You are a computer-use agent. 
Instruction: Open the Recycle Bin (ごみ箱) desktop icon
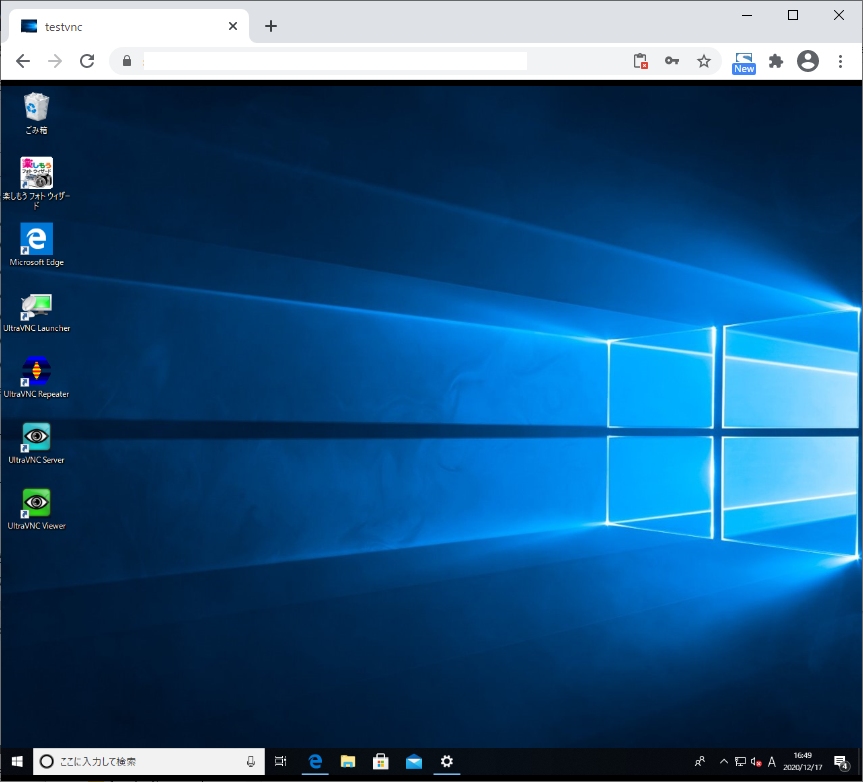[x=36, y=113]
